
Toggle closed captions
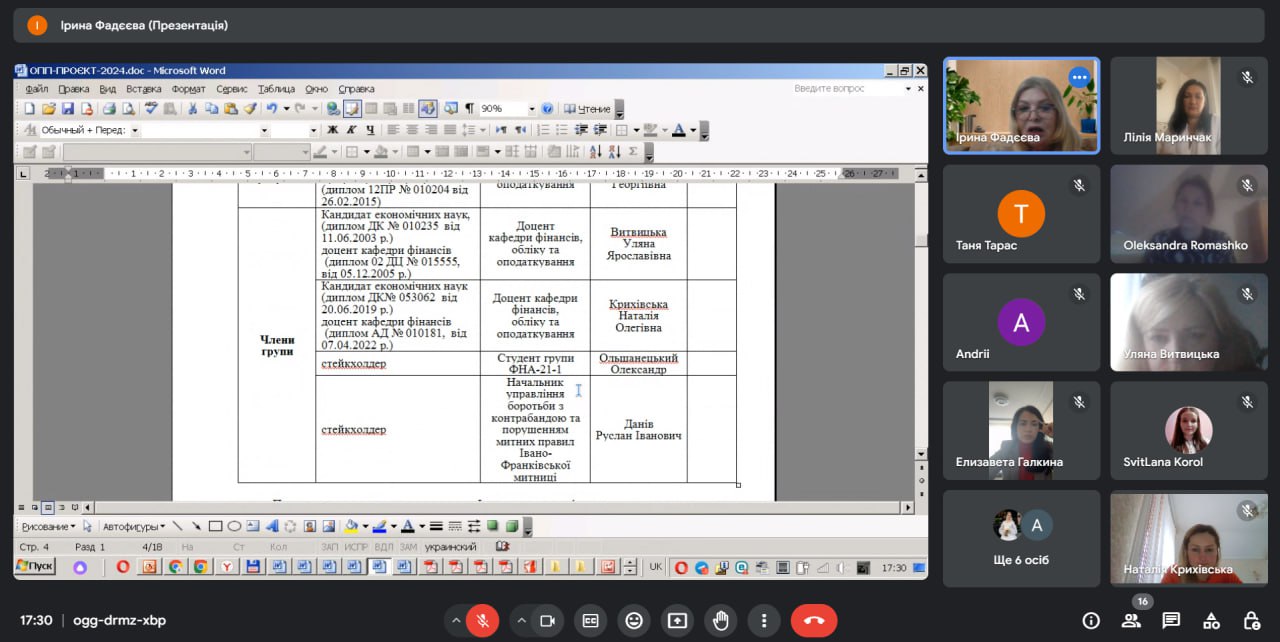tap(590, 621)
